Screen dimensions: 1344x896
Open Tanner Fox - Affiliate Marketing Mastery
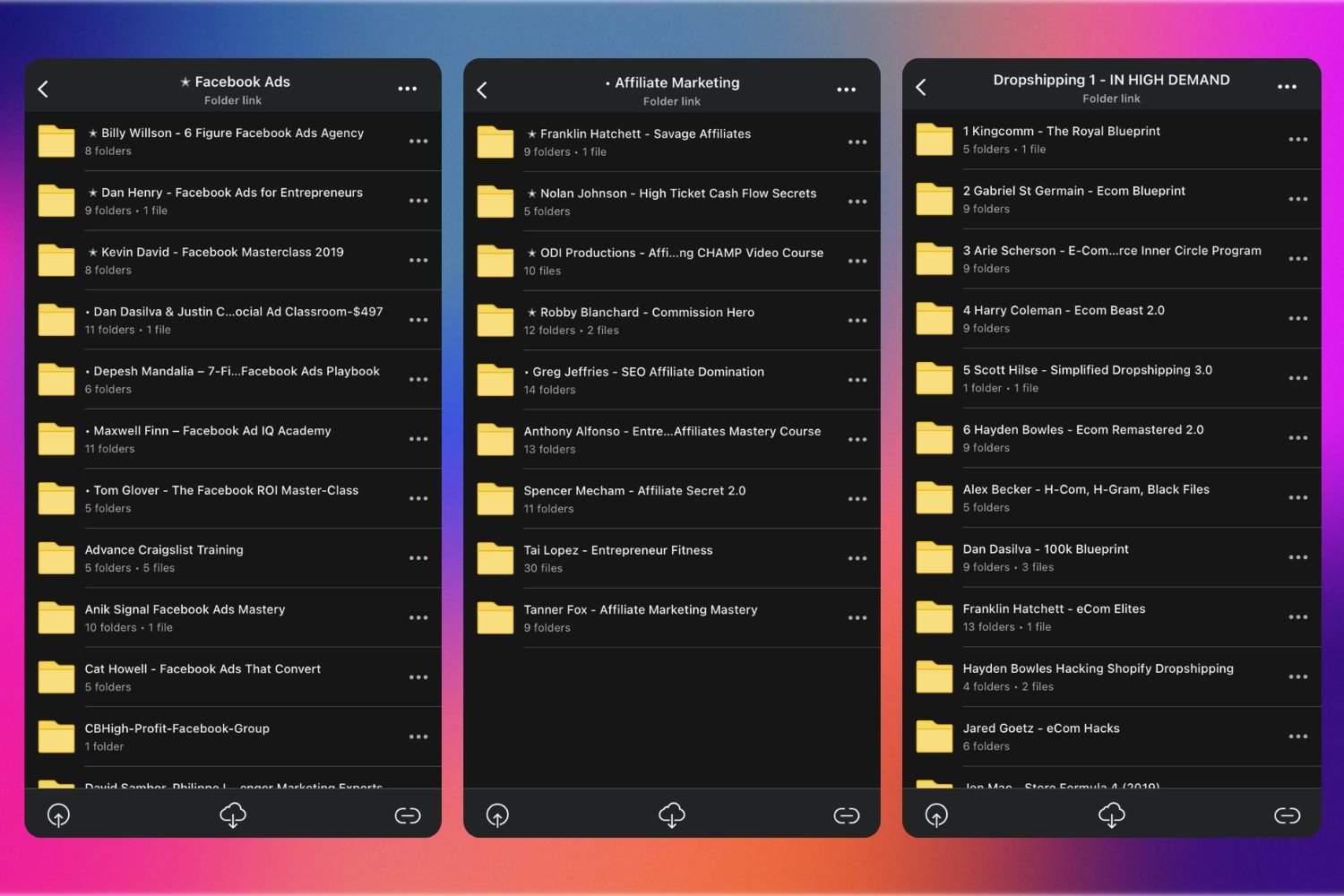point(672,618)
